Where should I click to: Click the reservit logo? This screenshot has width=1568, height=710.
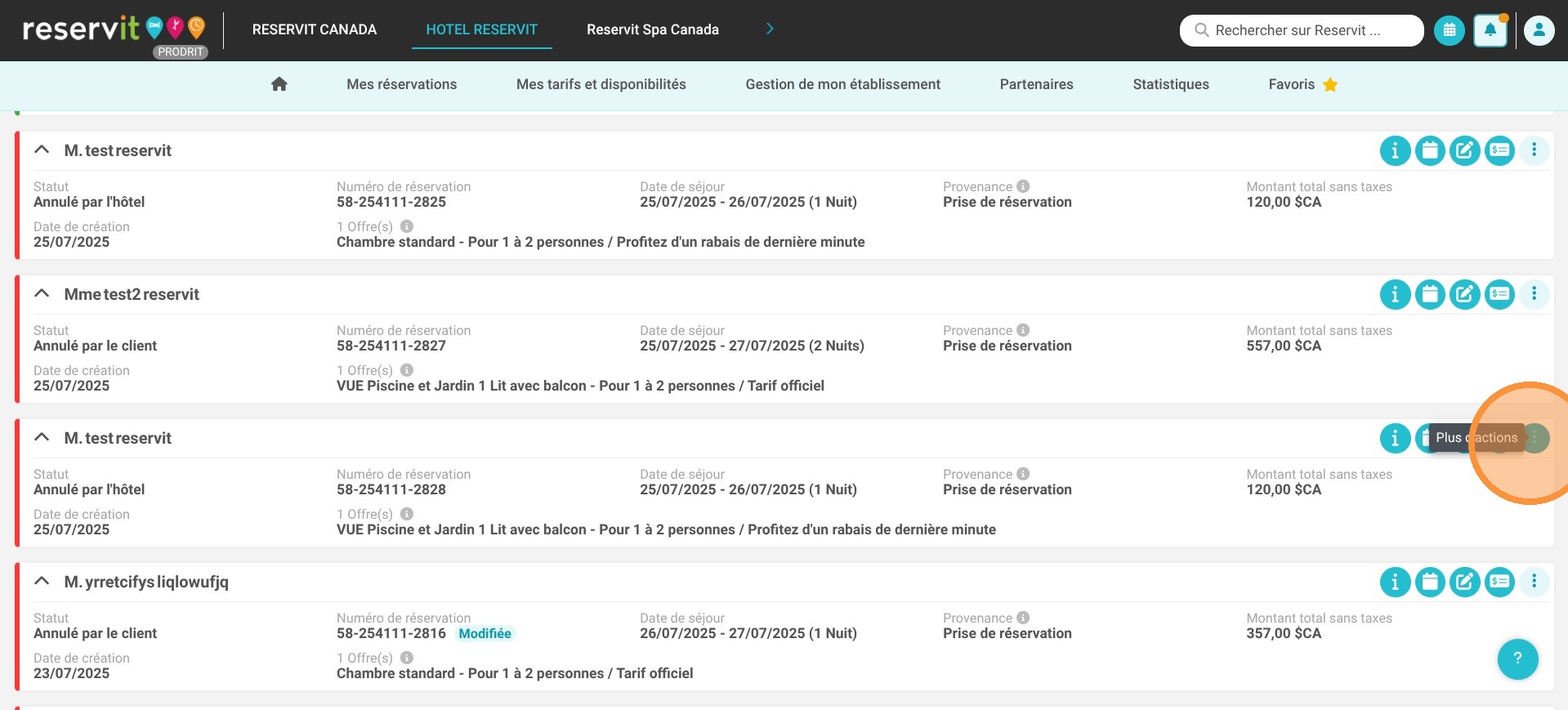pos(113,29)
